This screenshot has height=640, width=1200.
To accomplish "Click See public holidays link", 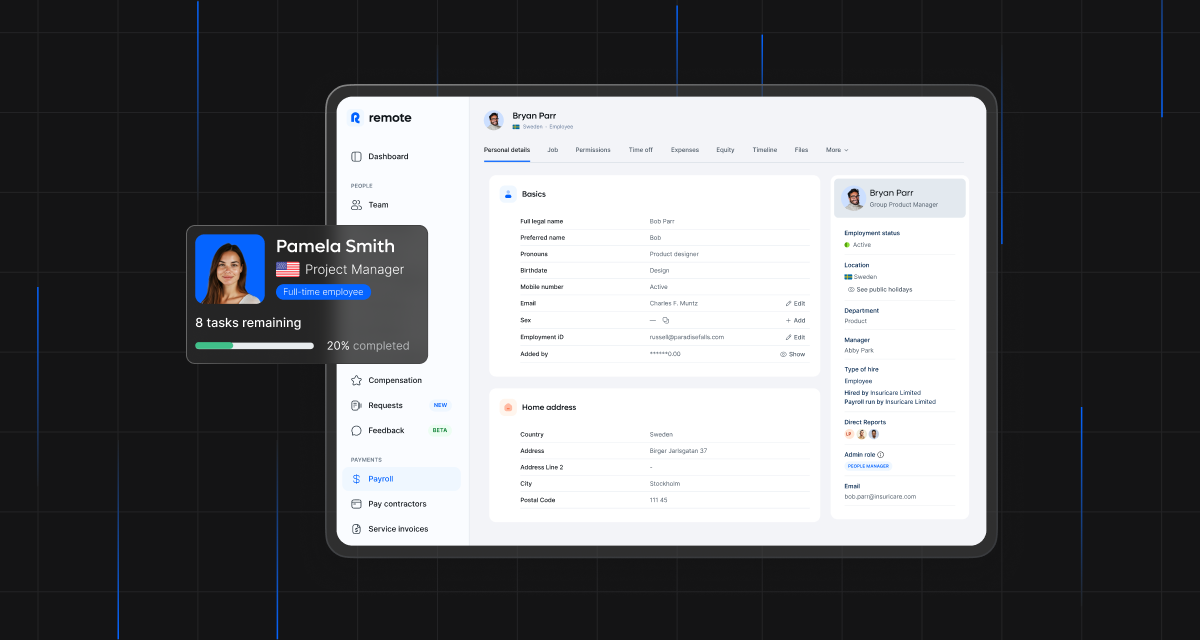I will point(880,290).
